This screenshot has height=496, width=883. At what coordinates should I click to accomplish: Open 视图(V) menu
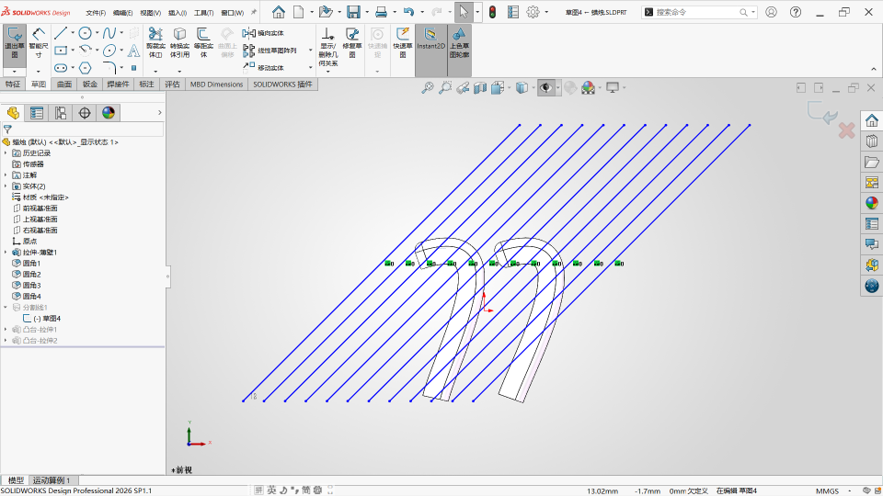coord(150,12)
